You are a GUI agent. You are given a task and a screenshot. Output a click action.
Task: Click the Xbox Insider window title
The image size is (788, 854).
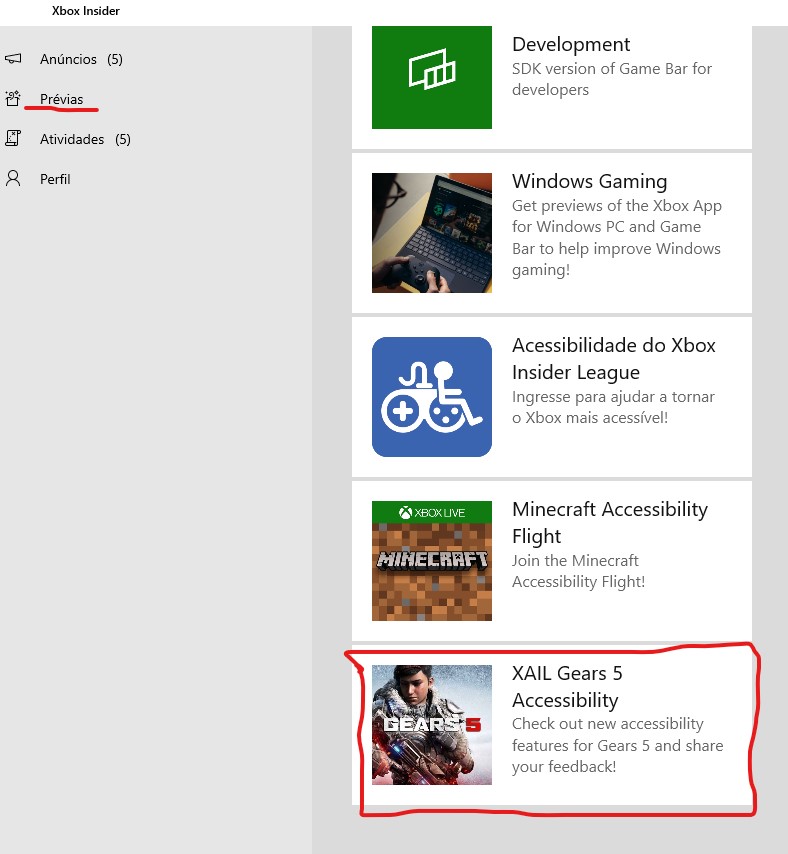pyautogui.click(x=85, y=11)
